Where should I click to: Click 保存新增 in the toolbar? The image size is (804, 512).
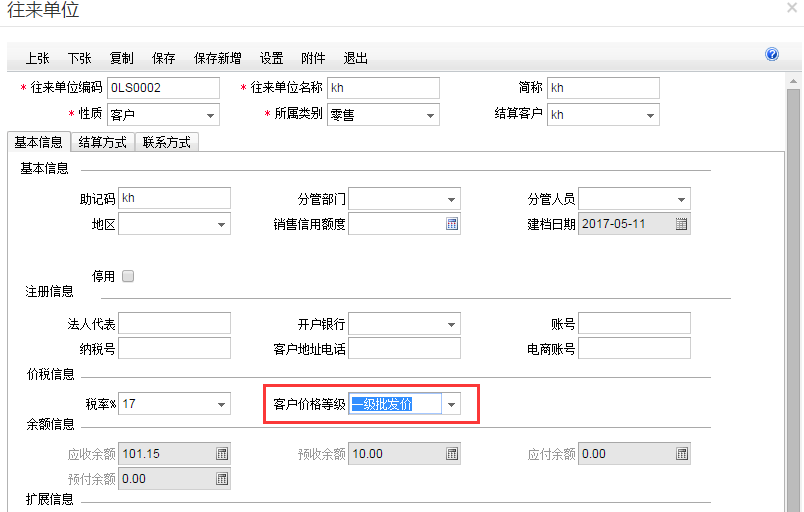[x=217, y=59]
